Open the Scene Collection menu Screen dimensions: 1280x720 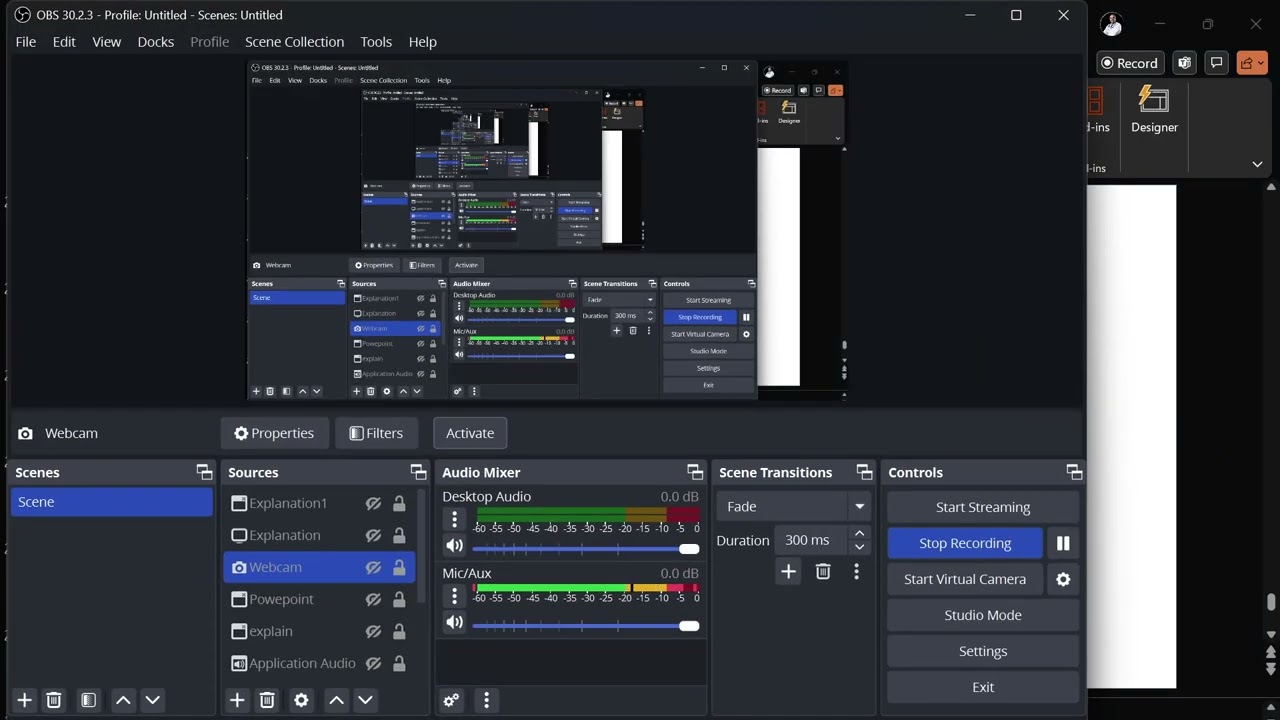tap(295, 42)
